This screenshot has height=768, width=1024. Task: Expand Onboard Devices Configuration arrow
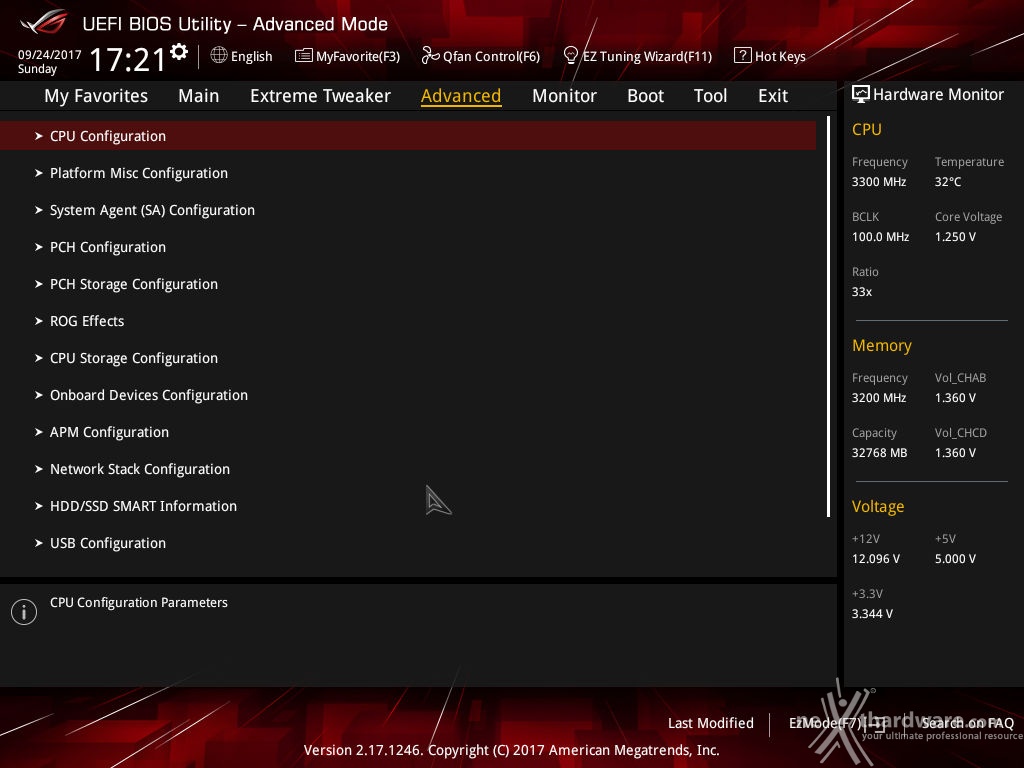coord(39,395)
